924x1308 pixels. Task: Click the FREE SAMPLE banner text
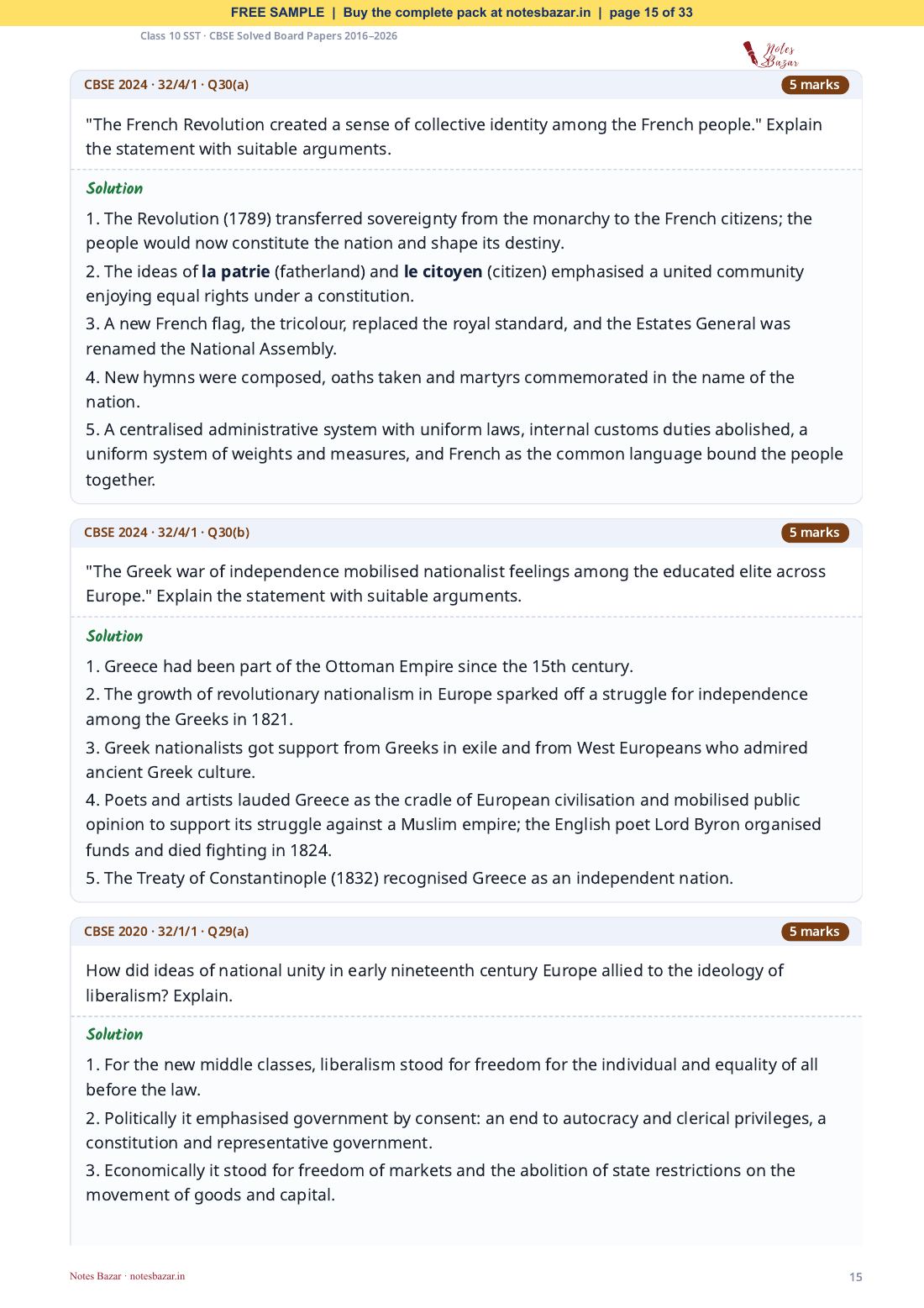[277, 13]
